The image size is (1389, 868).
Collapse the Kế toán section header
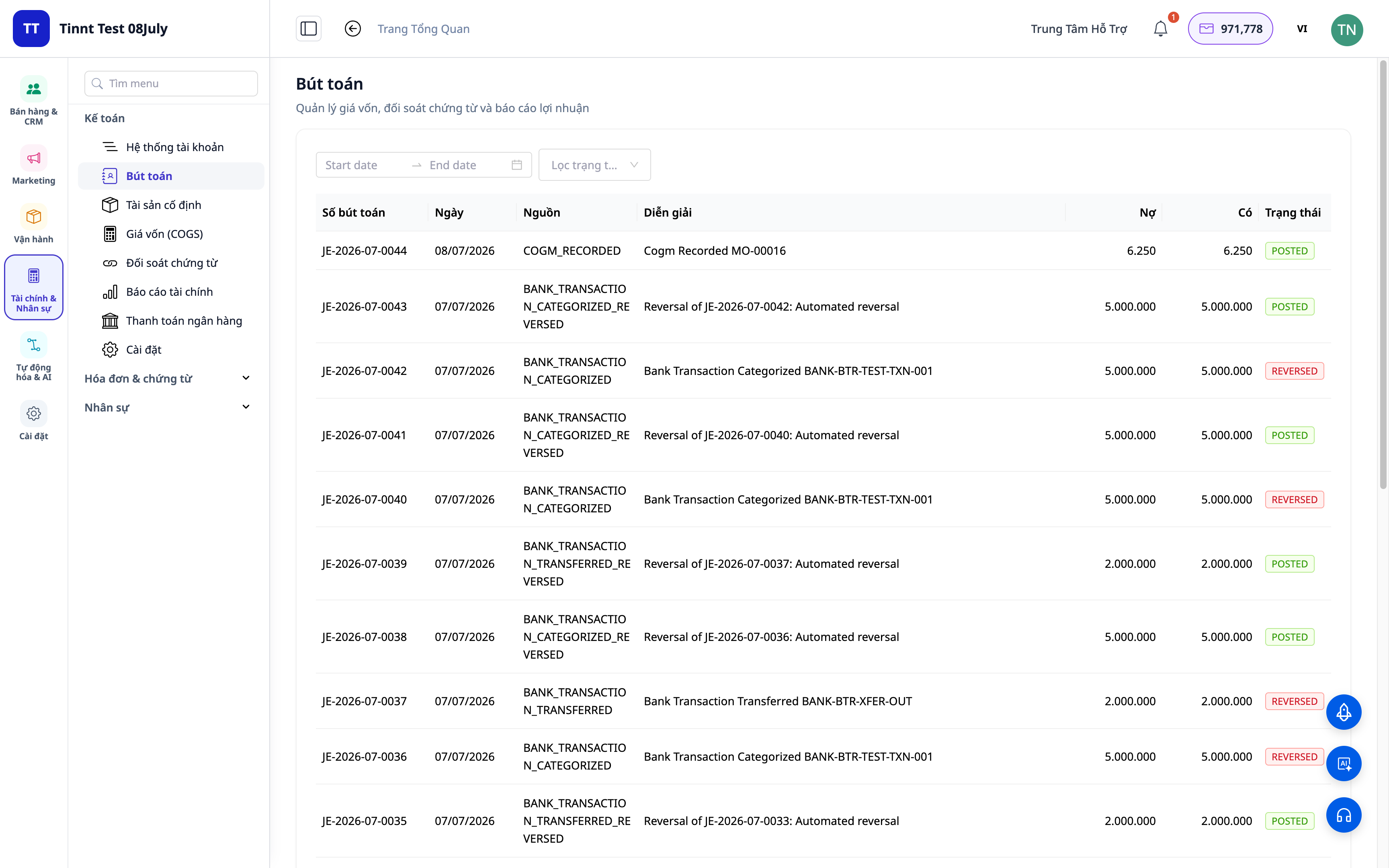click(x=104, y=118)
